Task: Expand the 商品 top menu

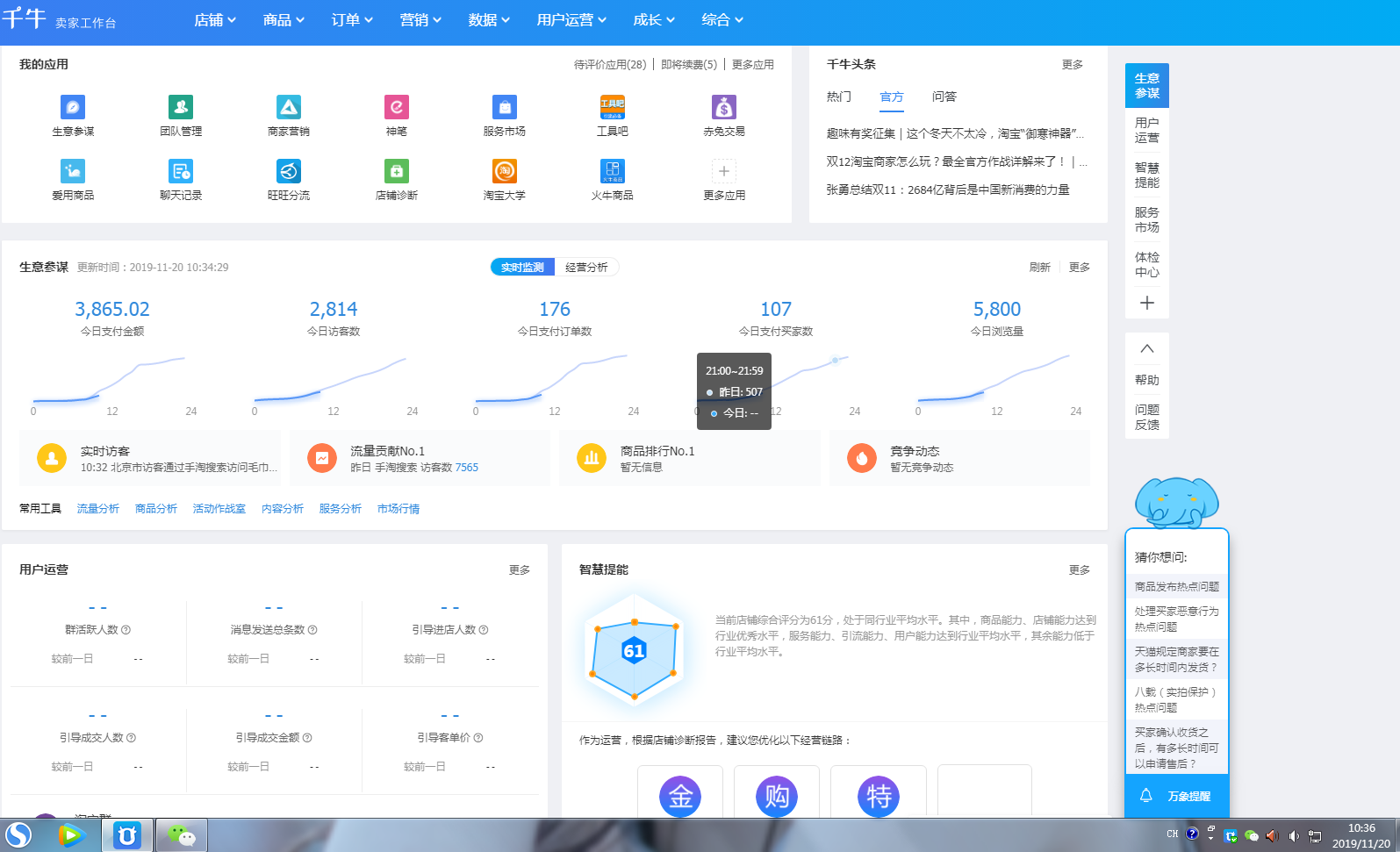Action: pyautogui.click(x=284, y=20)
